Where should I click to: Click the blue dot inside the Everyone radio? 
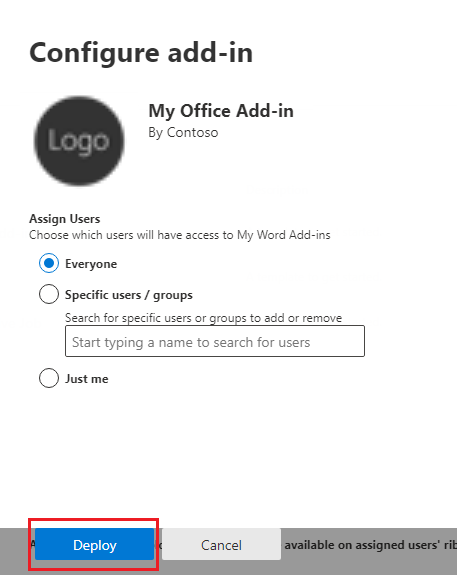[x=49, y=263]
